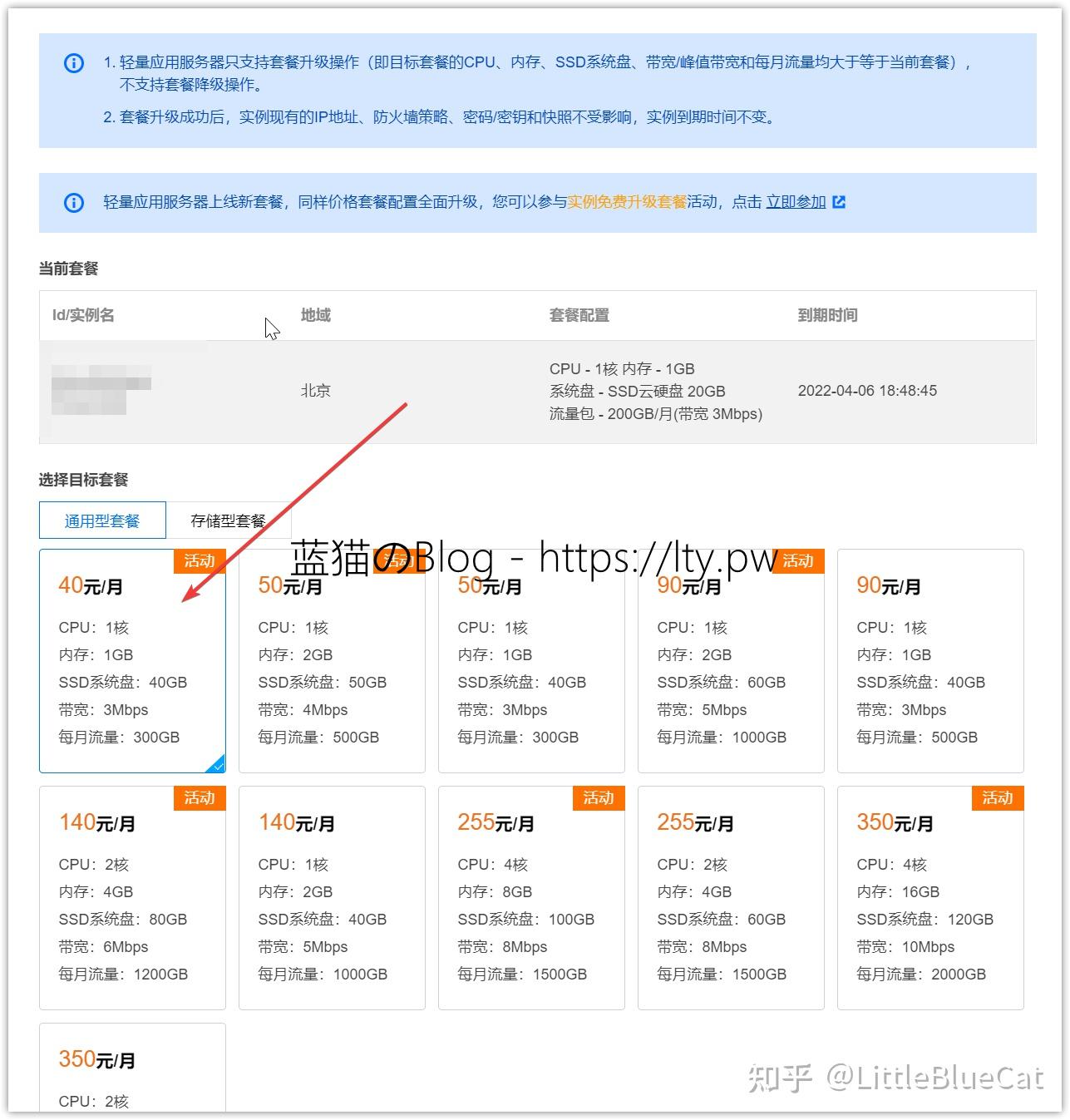Click the 到期时间 column header
The height and width of the screenshot is (1120, 1070).
(828, 315)
